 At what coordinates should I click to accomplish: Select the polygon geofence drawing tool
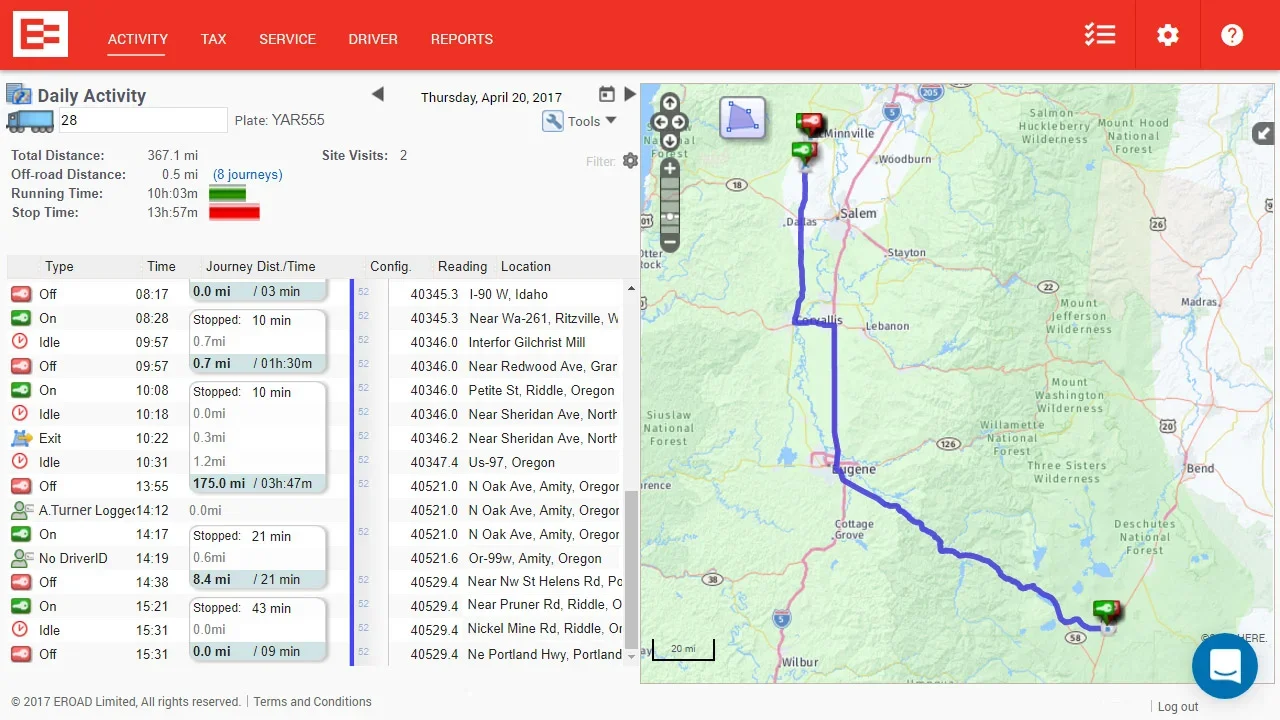(742, 118)
